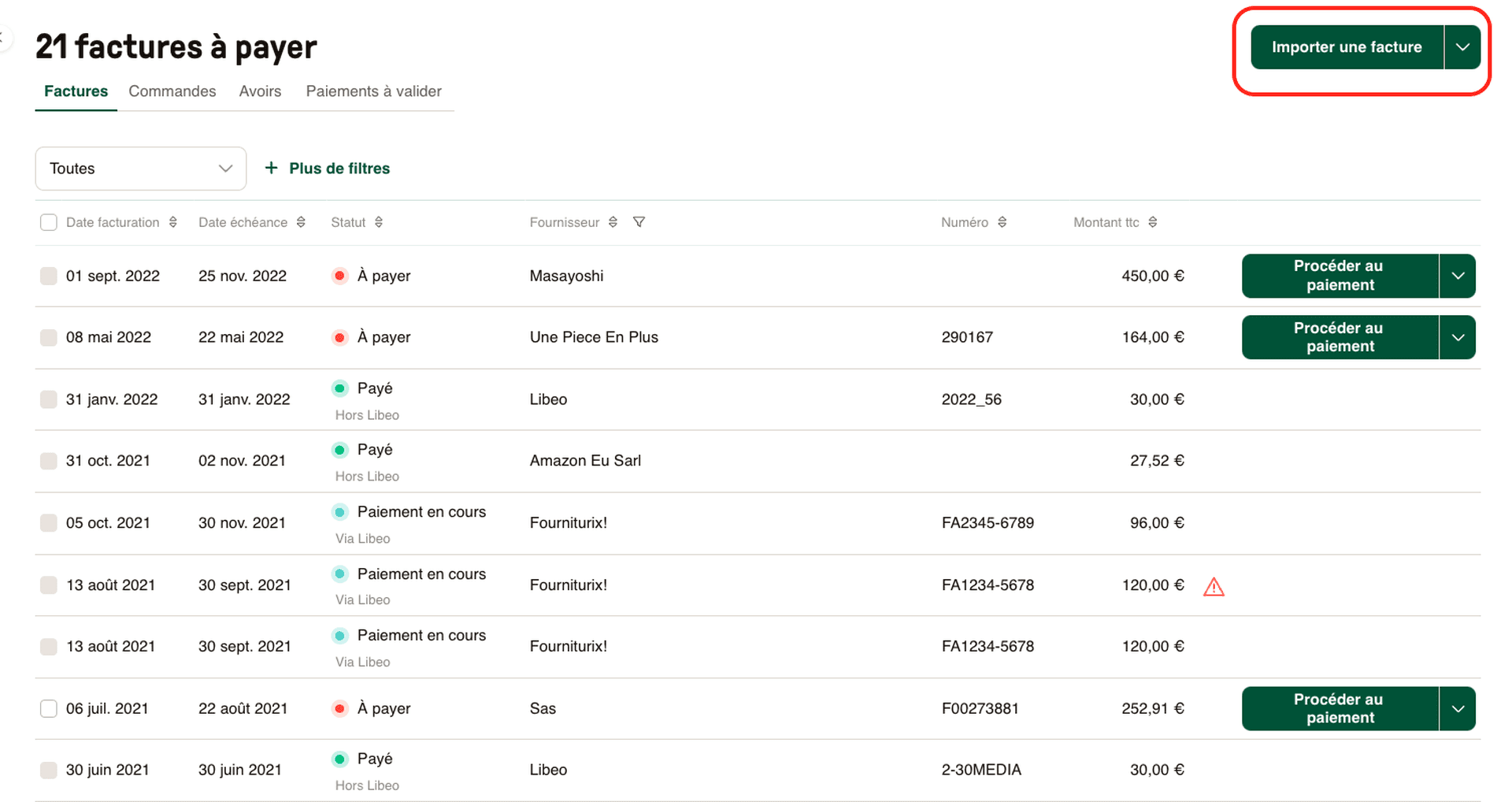This screenshot has width=1512, height=802.
Task: Click the À payer status dot on the 290167 invoice
Action: point(339,336)
